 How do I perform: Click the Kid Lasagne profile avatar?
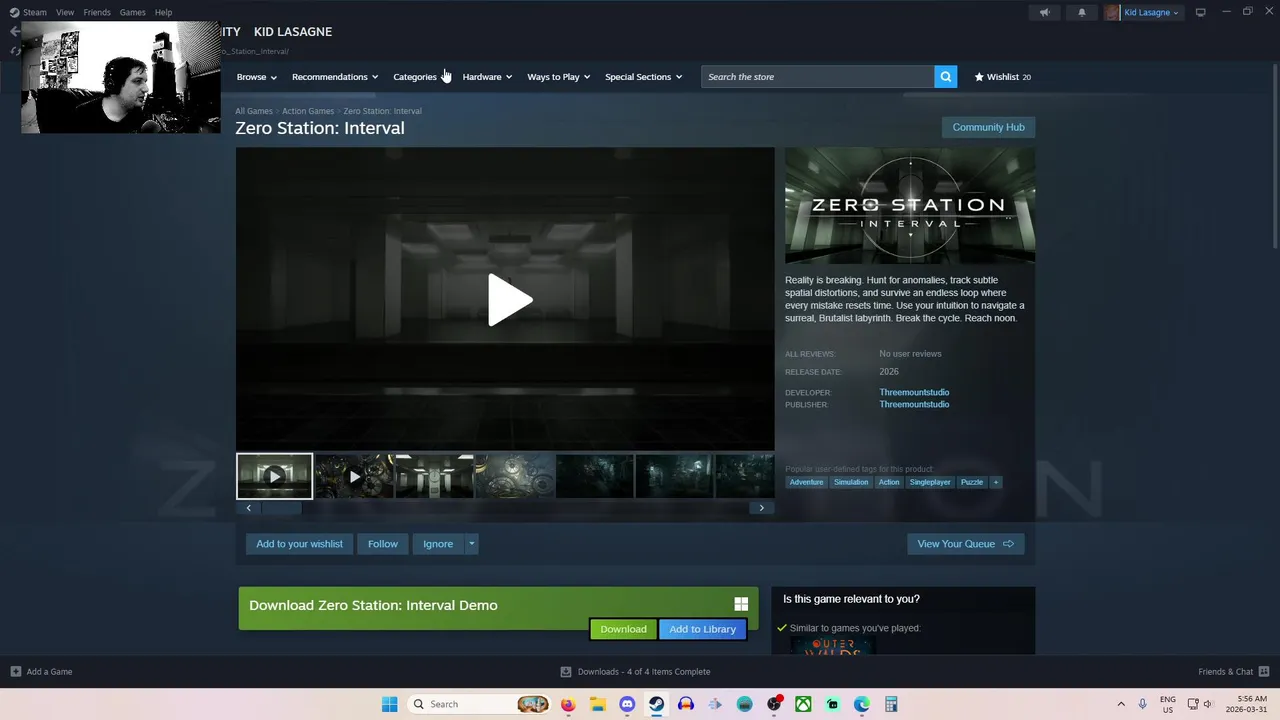pos(1112,13)
